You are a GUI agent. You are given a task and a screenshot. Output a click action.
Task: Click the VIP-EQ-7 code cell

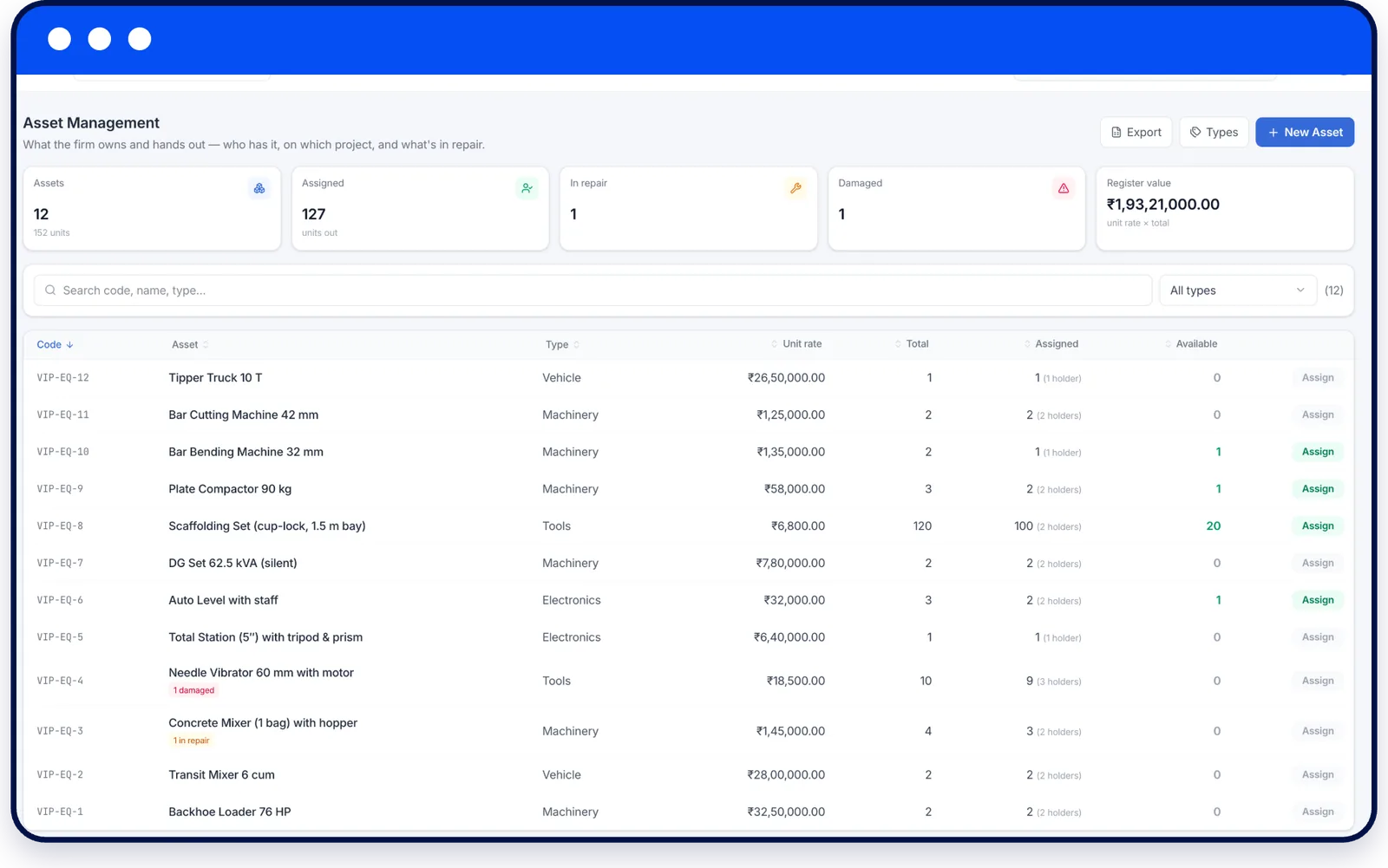click(60, 564)
